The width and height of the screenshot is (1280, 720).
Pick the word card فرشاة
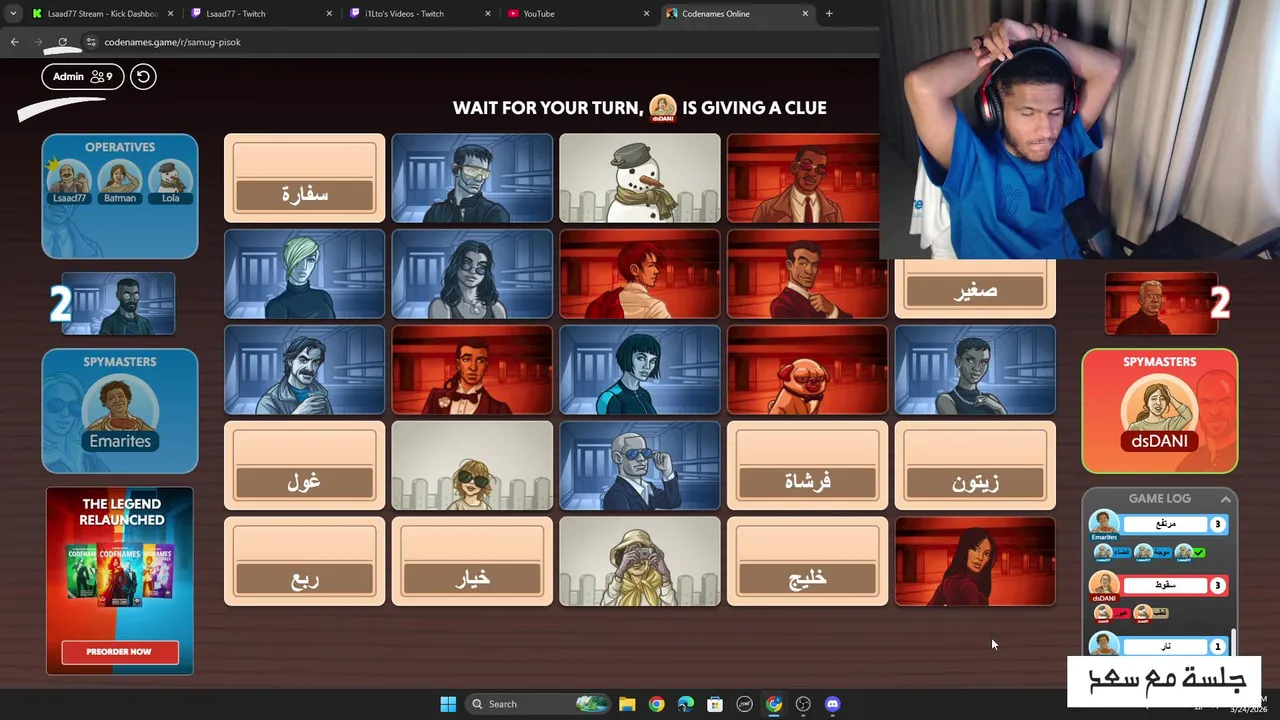(x=808, y=466)
